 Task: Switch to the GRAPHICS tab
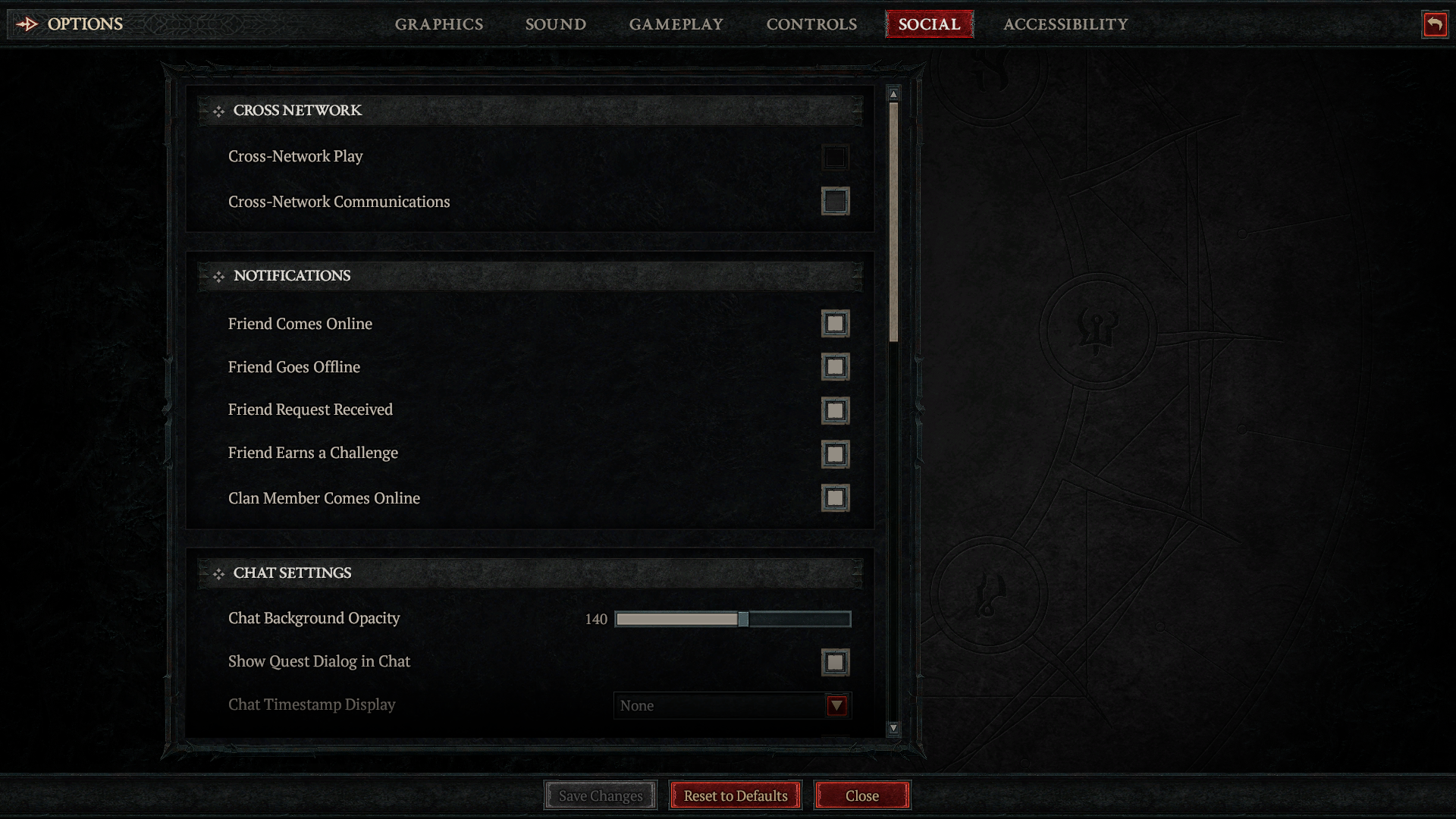[x=438, y=23]
